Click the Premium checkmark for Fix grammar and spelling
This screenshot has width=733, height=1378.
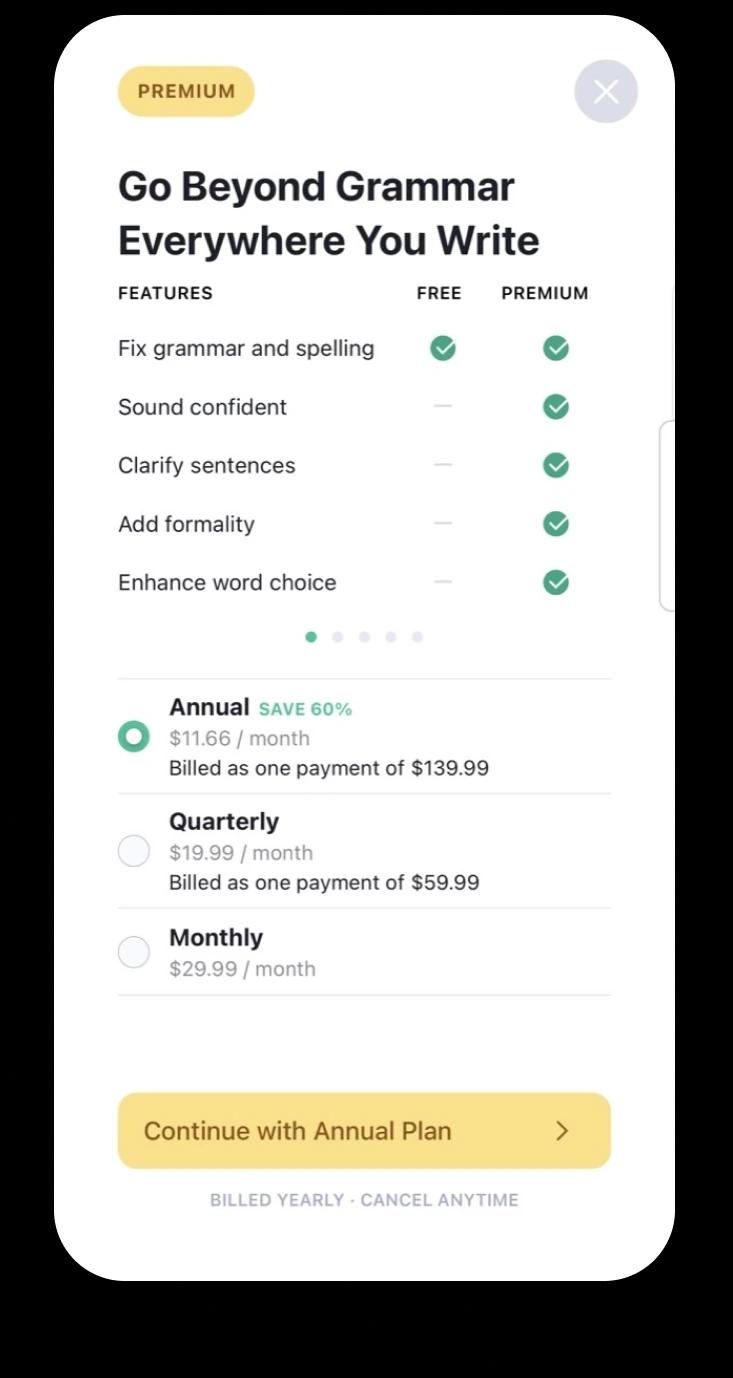pos(556,348)
